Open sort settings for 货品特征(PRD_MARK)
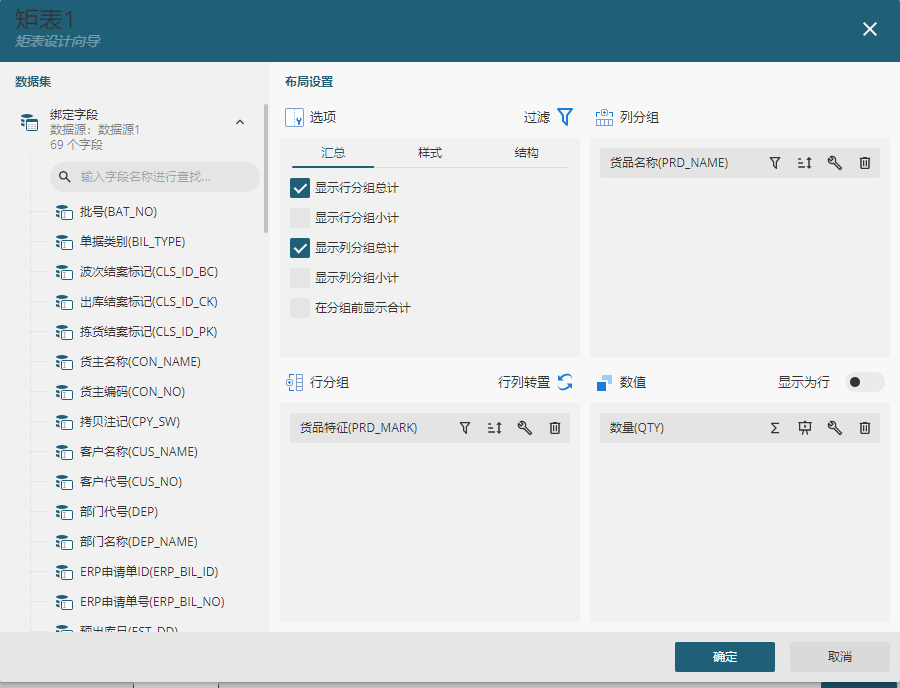 tap(495, 428)
